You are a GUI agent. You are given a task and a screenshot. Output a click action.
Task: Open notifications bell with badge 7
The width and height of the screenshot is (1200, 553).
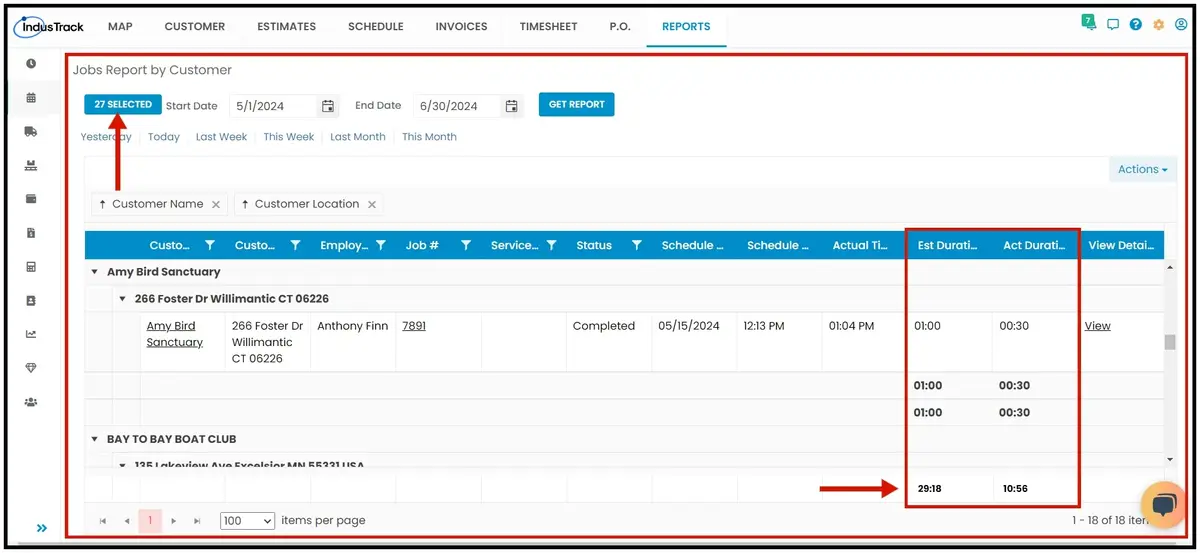click(1089, 23)
